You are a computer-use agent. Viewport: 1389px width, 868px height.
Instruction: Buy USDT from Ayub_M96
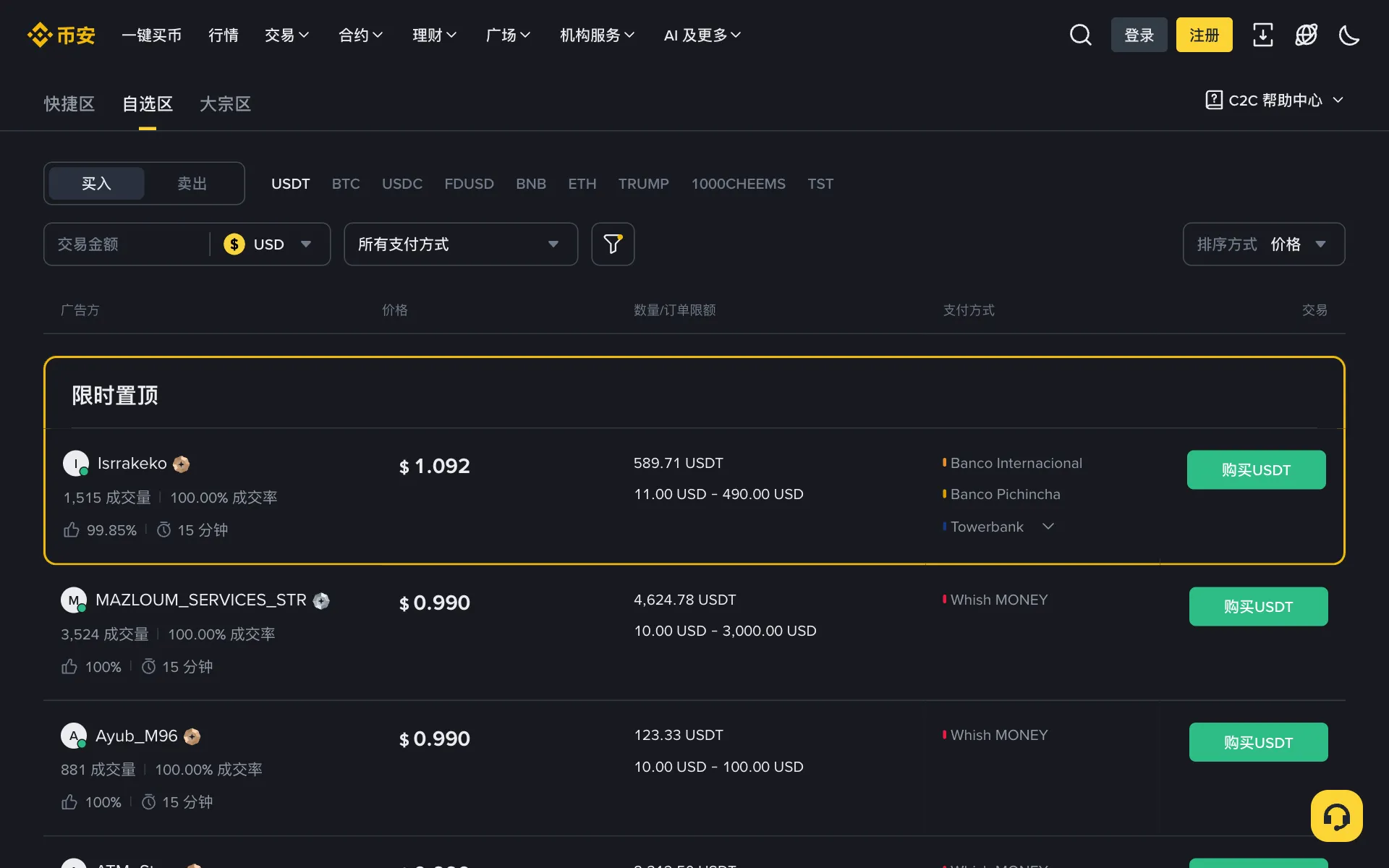tap(1259, 742)
